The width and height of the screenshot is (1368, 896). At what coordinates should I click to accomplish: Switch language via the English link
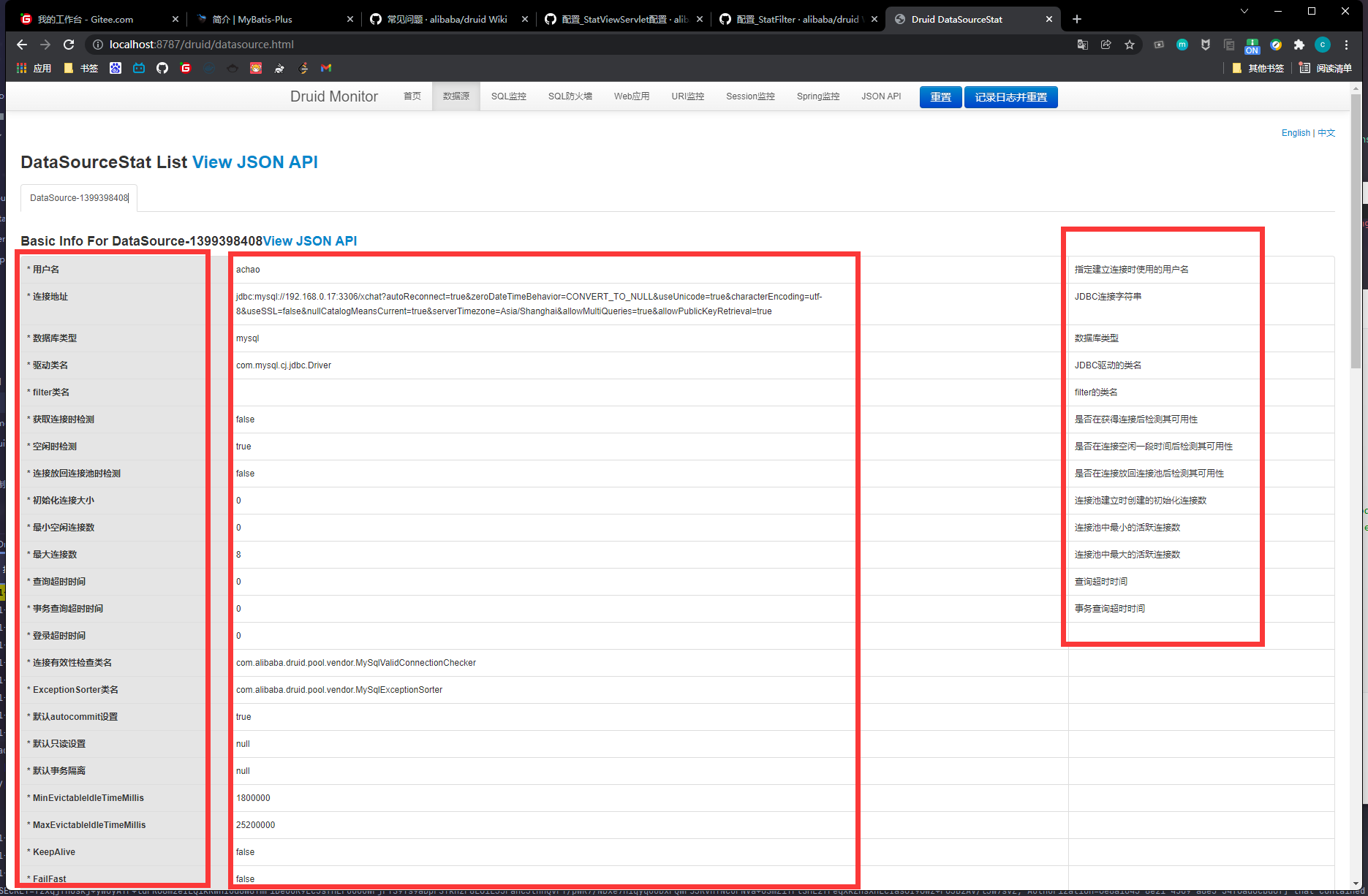coord(1296,133)
